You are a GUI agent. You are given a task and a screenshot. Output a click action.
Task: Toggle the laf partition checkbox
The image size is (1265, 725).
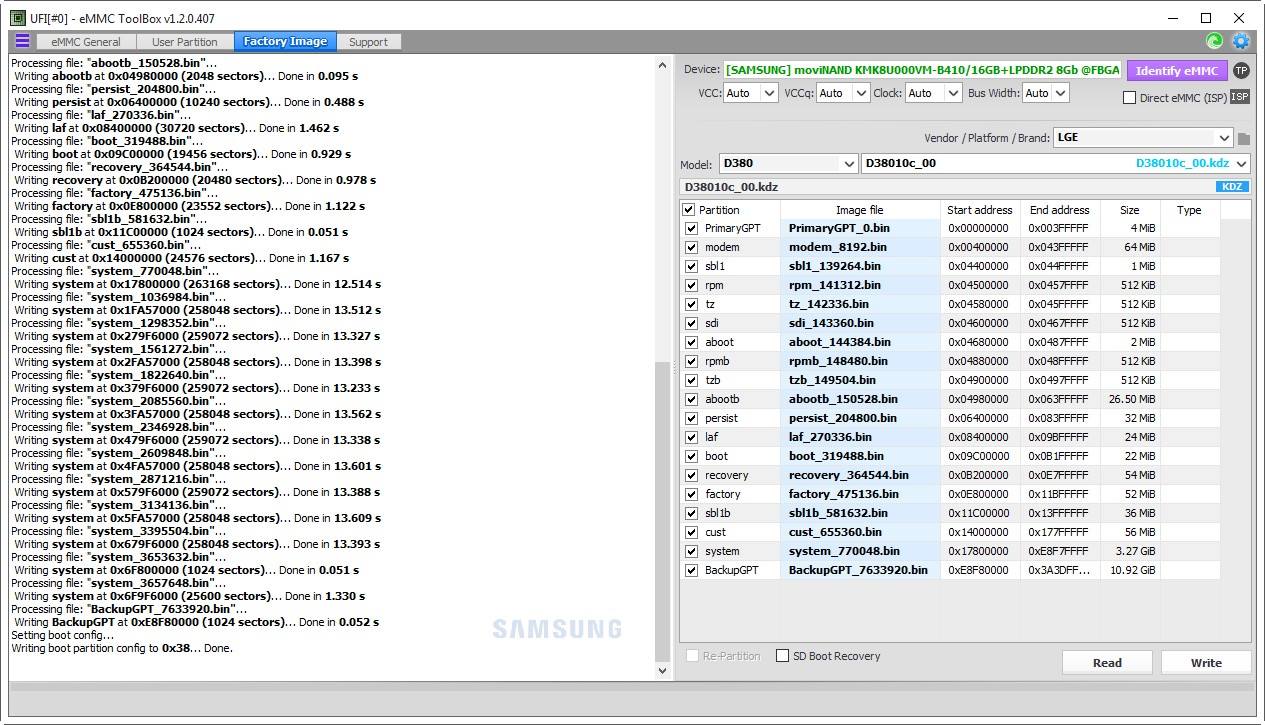pos(691,437)
